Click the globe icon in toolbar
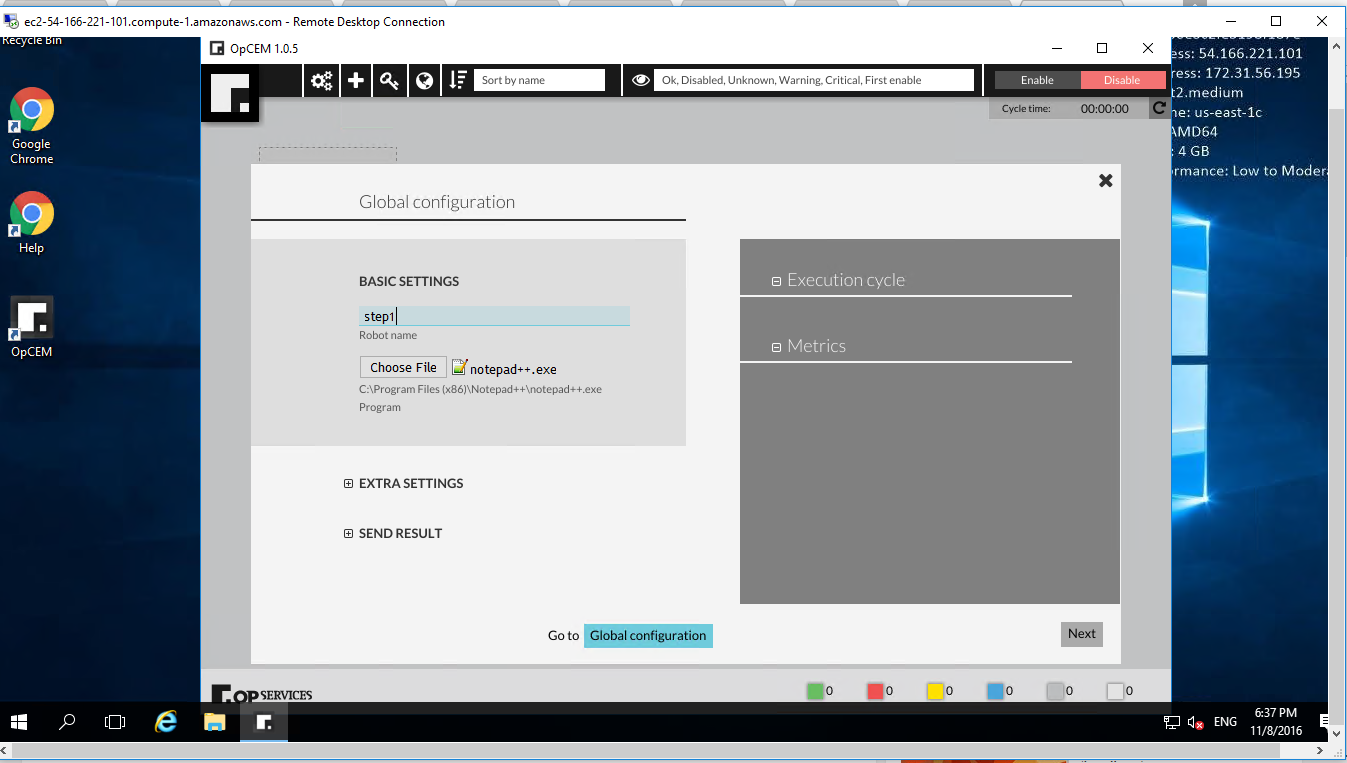This screenshot has width=1347, height=763. 425,81
